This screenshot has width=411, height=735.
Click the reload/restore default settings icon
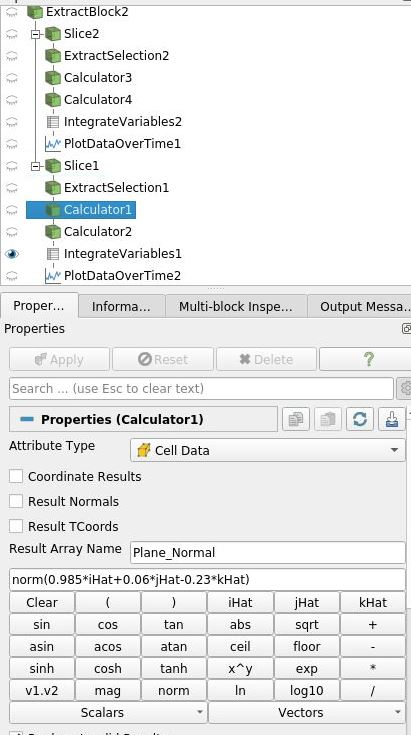point(359,419)
